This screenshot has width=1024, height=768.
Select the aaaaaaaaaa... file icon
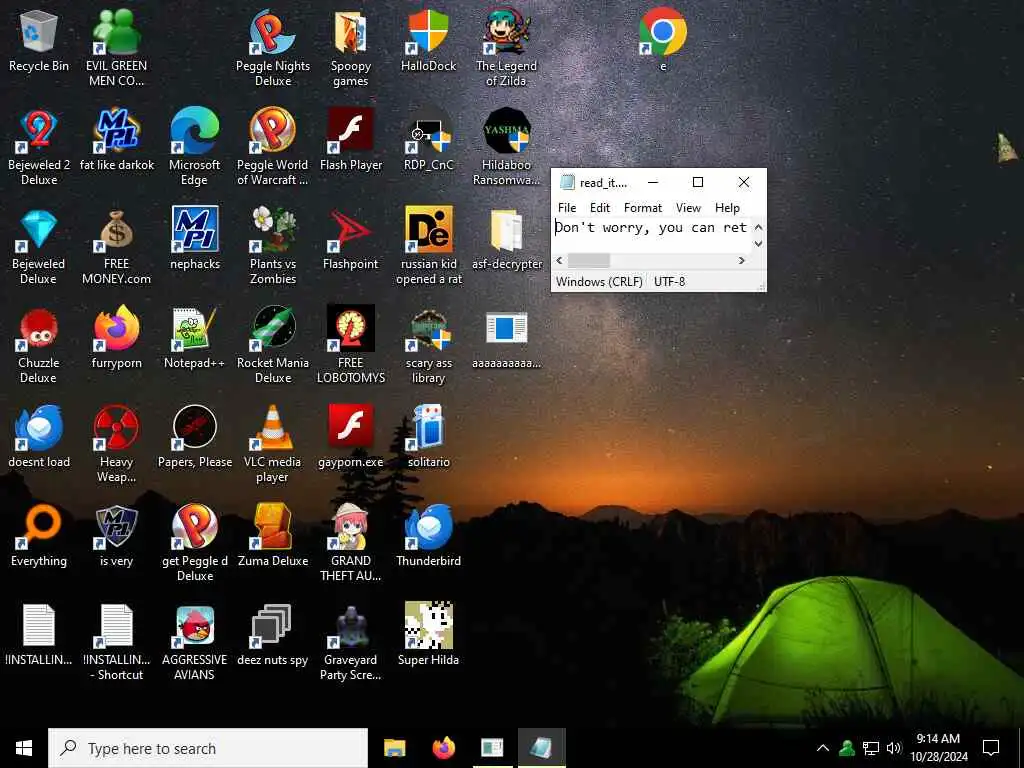point(506,338)
